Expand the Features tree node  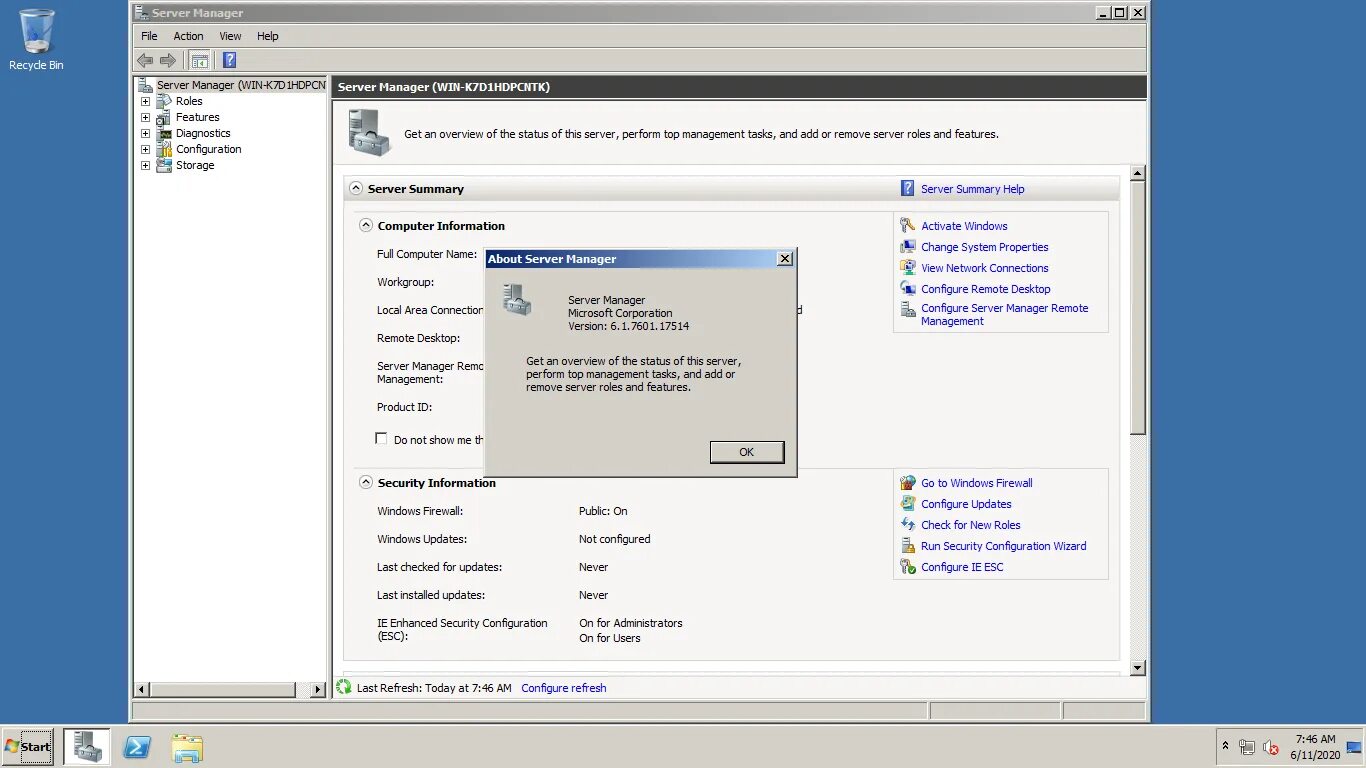(145, 117)
